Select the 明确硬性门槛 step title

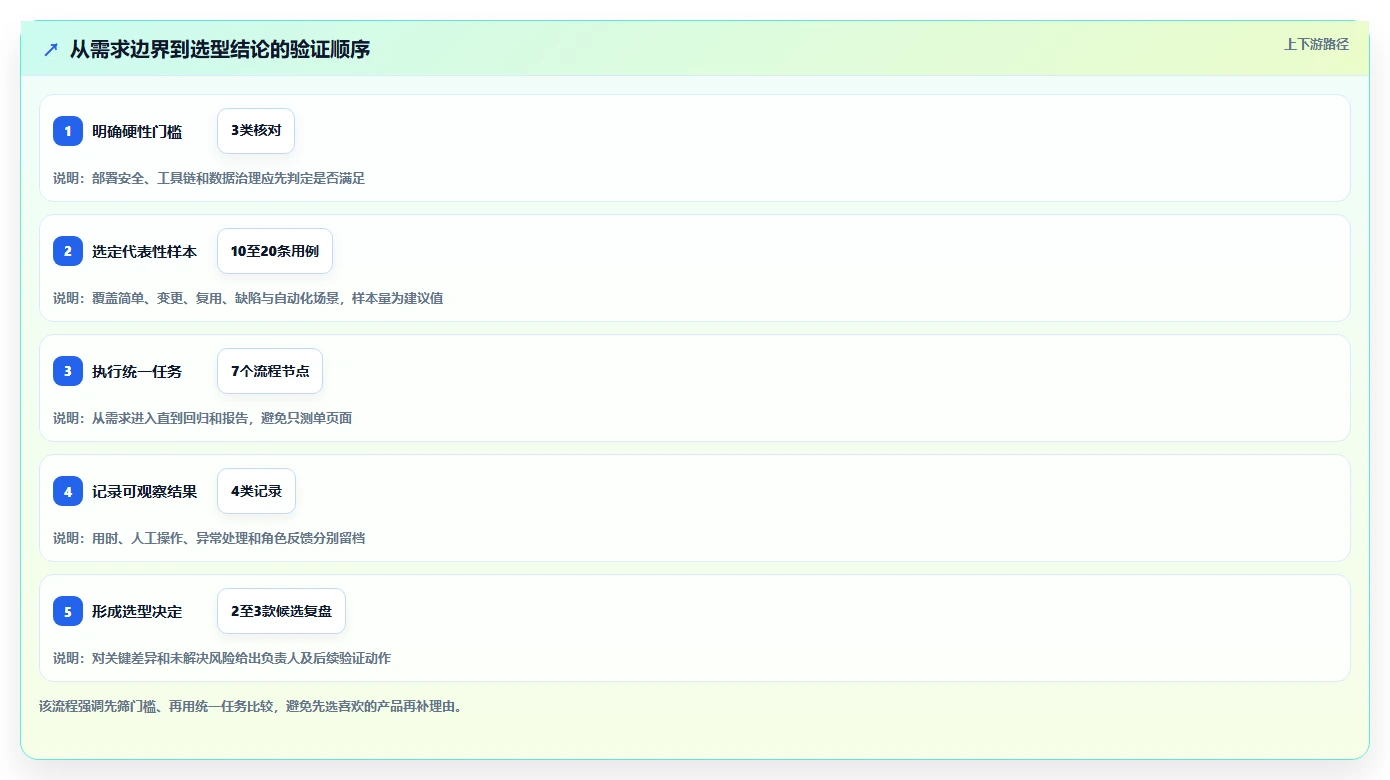pos(137,131)
